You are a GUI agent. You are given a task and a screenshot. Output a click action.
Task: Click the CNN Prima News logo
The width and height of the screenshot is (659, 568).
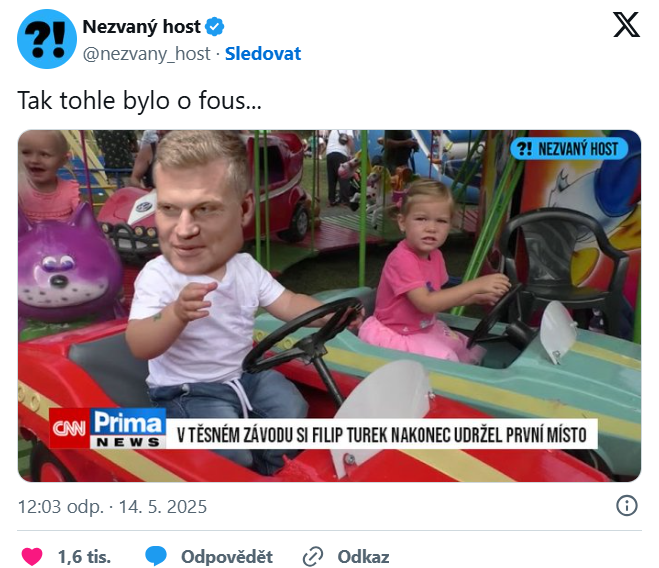108,428
